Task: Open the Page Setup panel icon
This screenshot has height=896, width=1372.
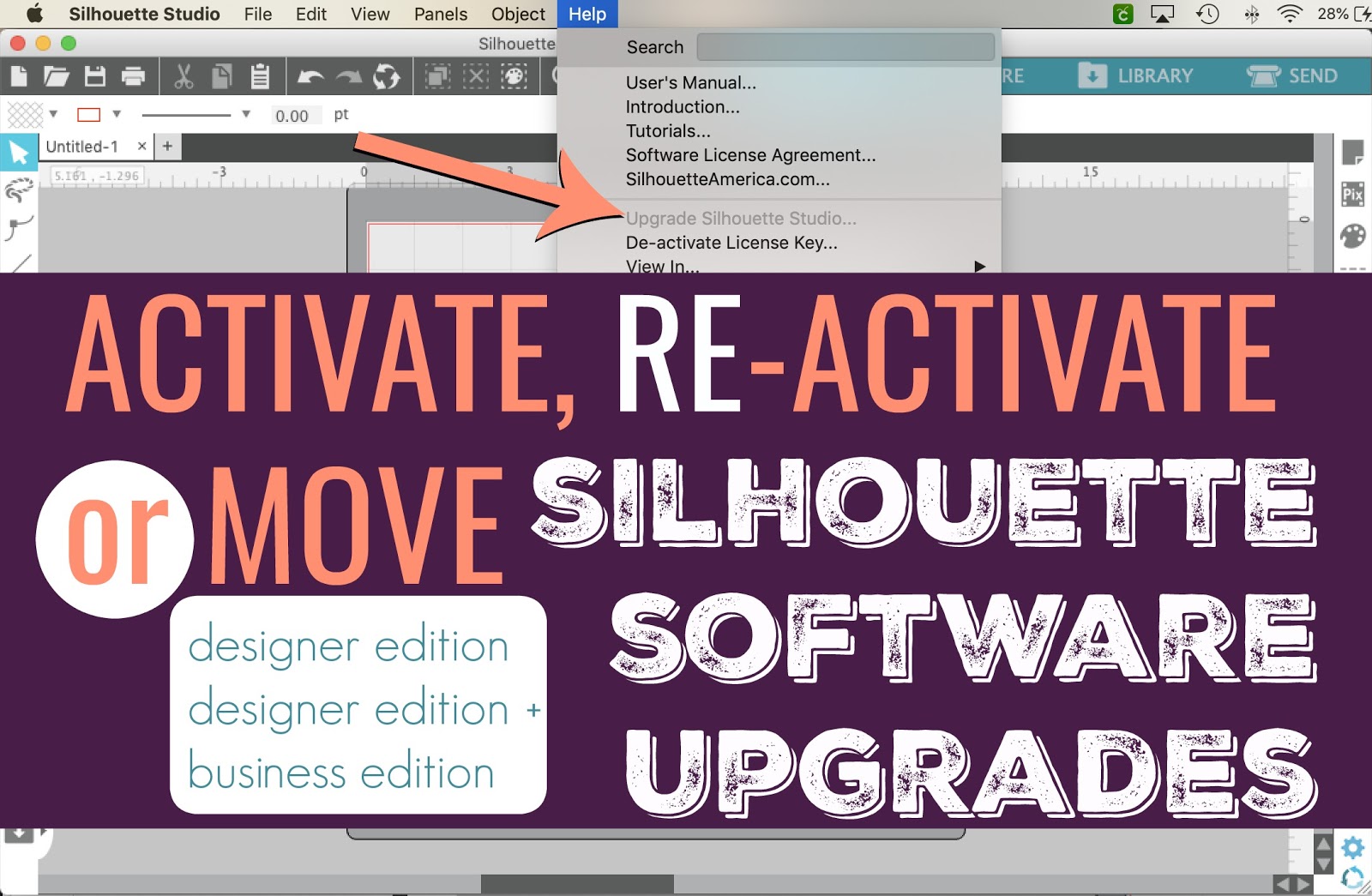Action: pos(1352,153)
